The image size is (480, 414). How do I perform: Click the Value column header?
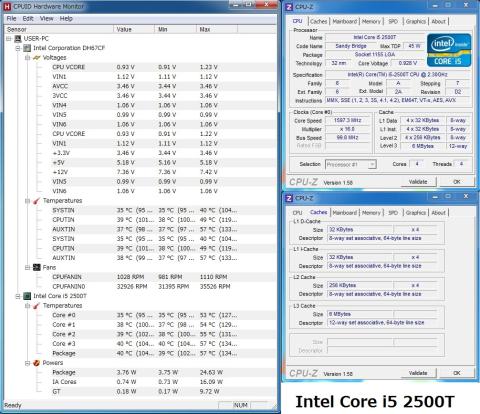pyautogui.click(x=134, y=30)
